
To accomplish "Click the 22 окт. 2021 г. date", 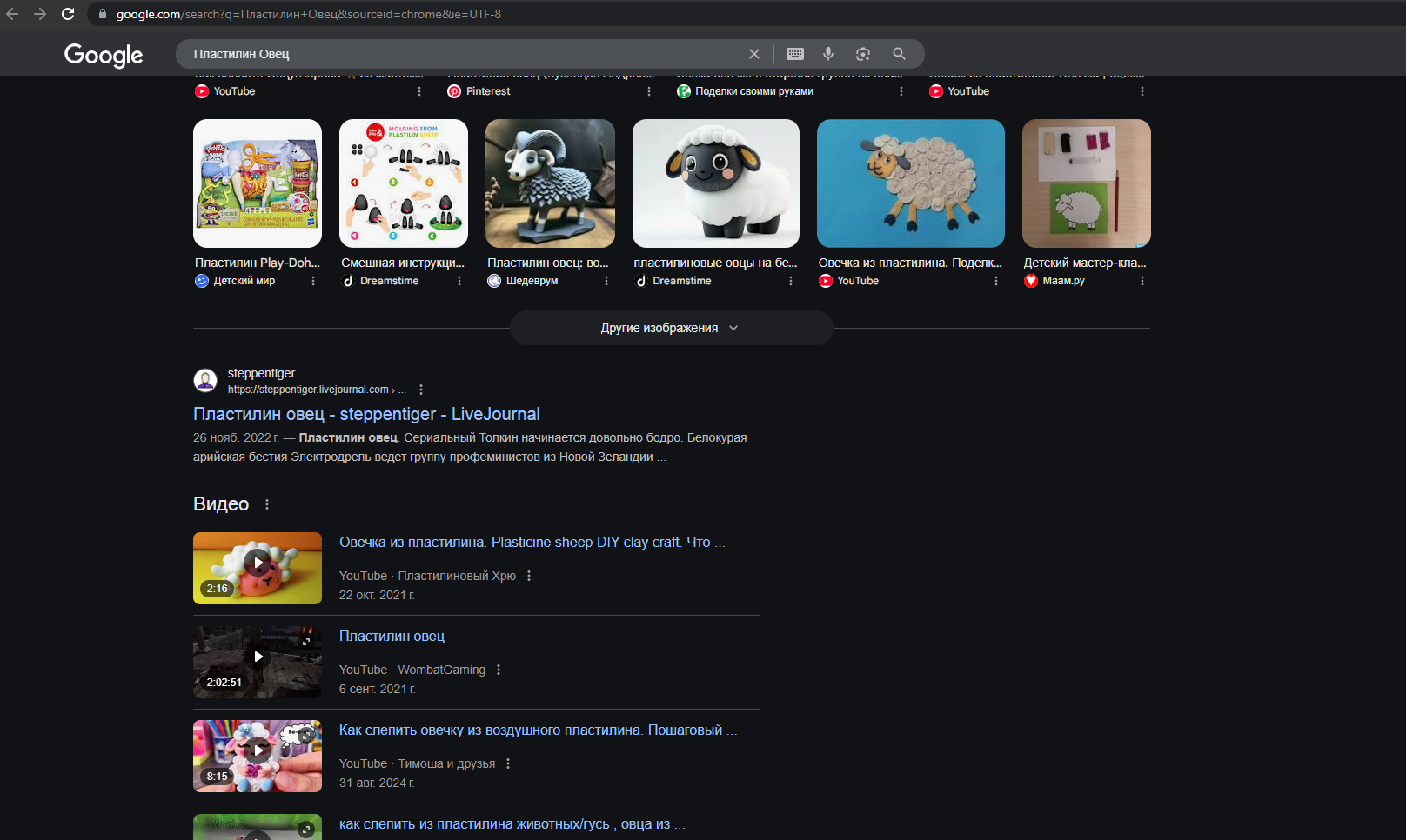I will pyautogui.click(x=377, y=595).
